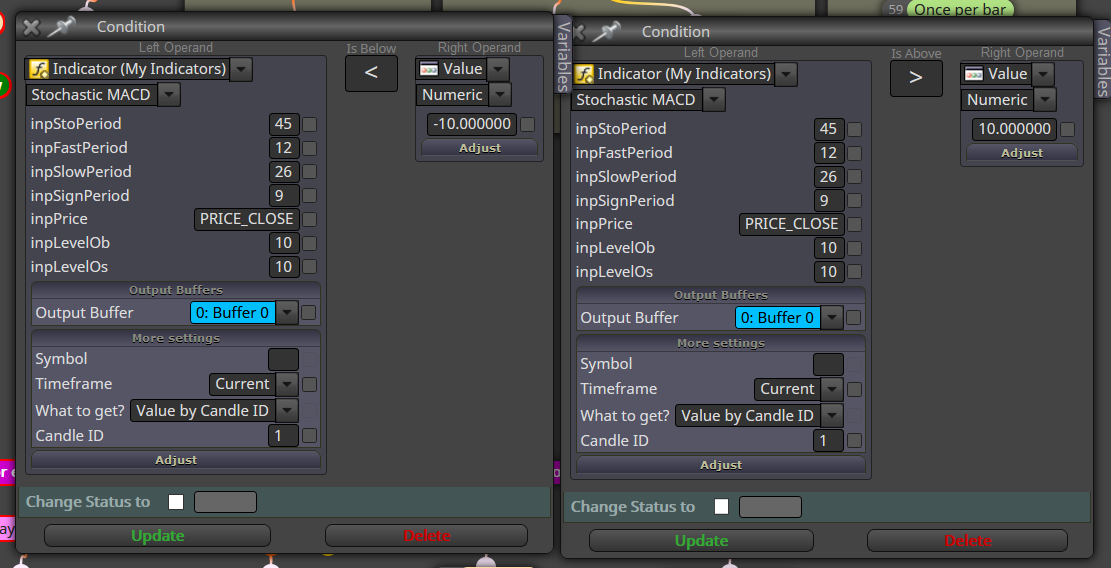Screen dimensions: 1111x568
Task: Open Value dropdown in left window's Right Operand
Action: coord(498,69)
